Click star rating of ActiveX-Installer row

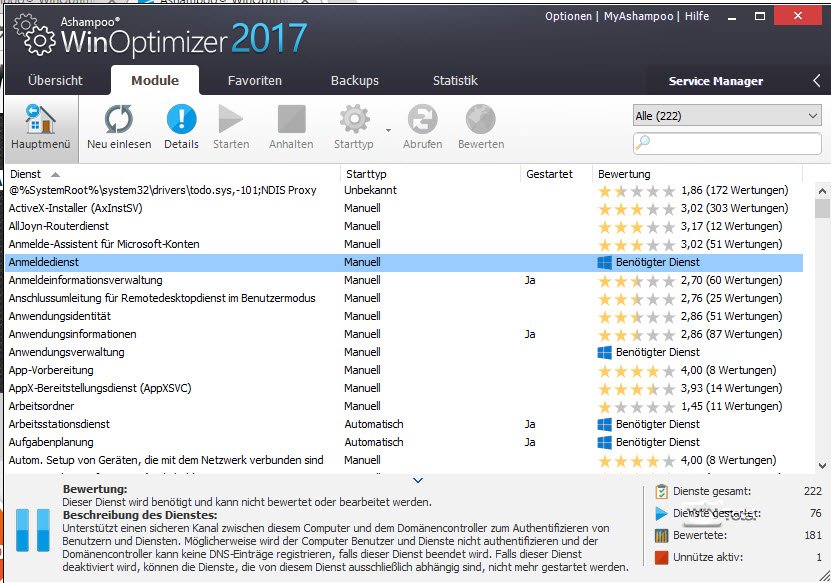636,209
